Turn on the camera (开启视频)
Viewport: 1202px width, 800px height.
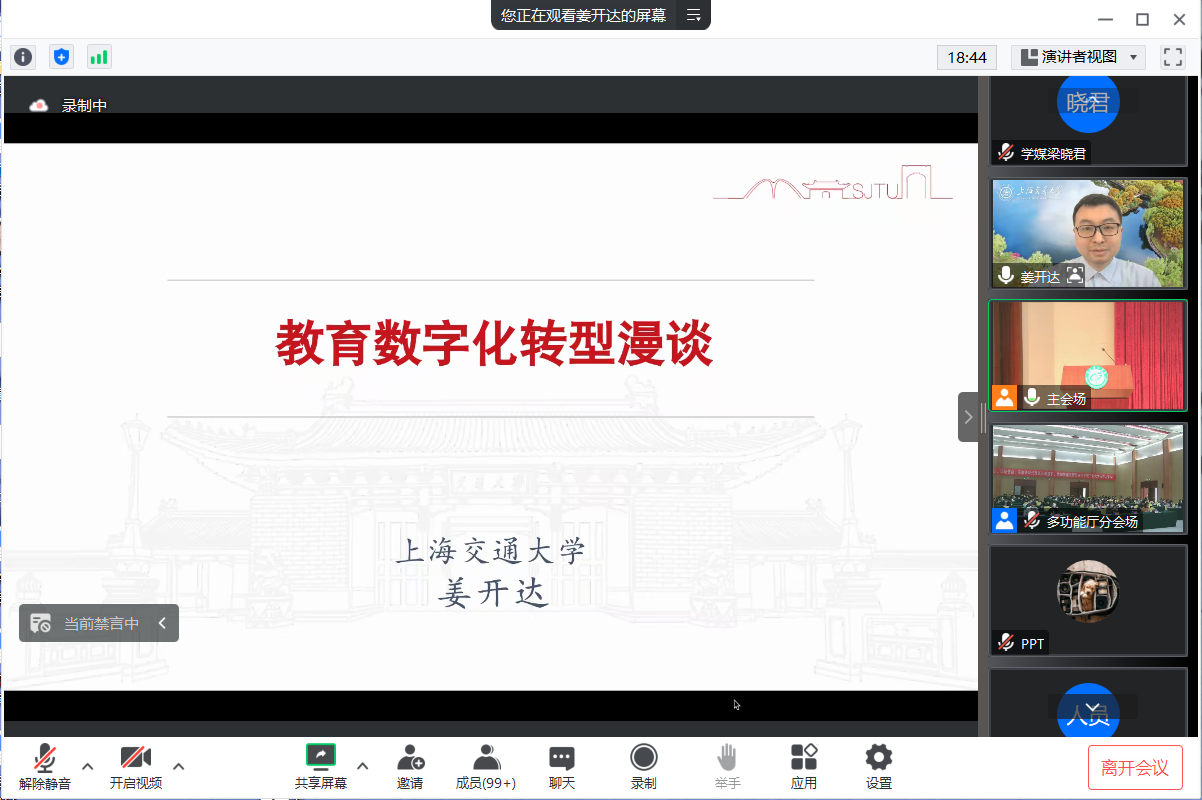coord(135,767)
